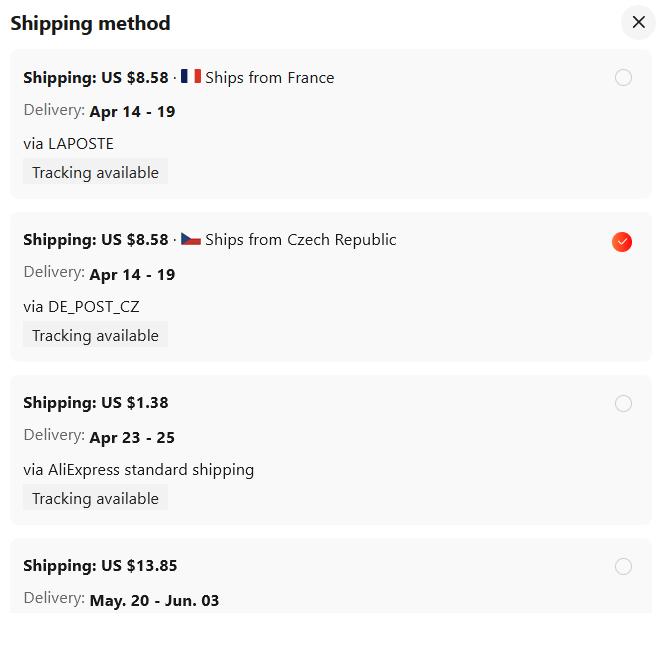Close the Shipping method dialog
Viewport: 662px width, 647px height.
[638, 22]
